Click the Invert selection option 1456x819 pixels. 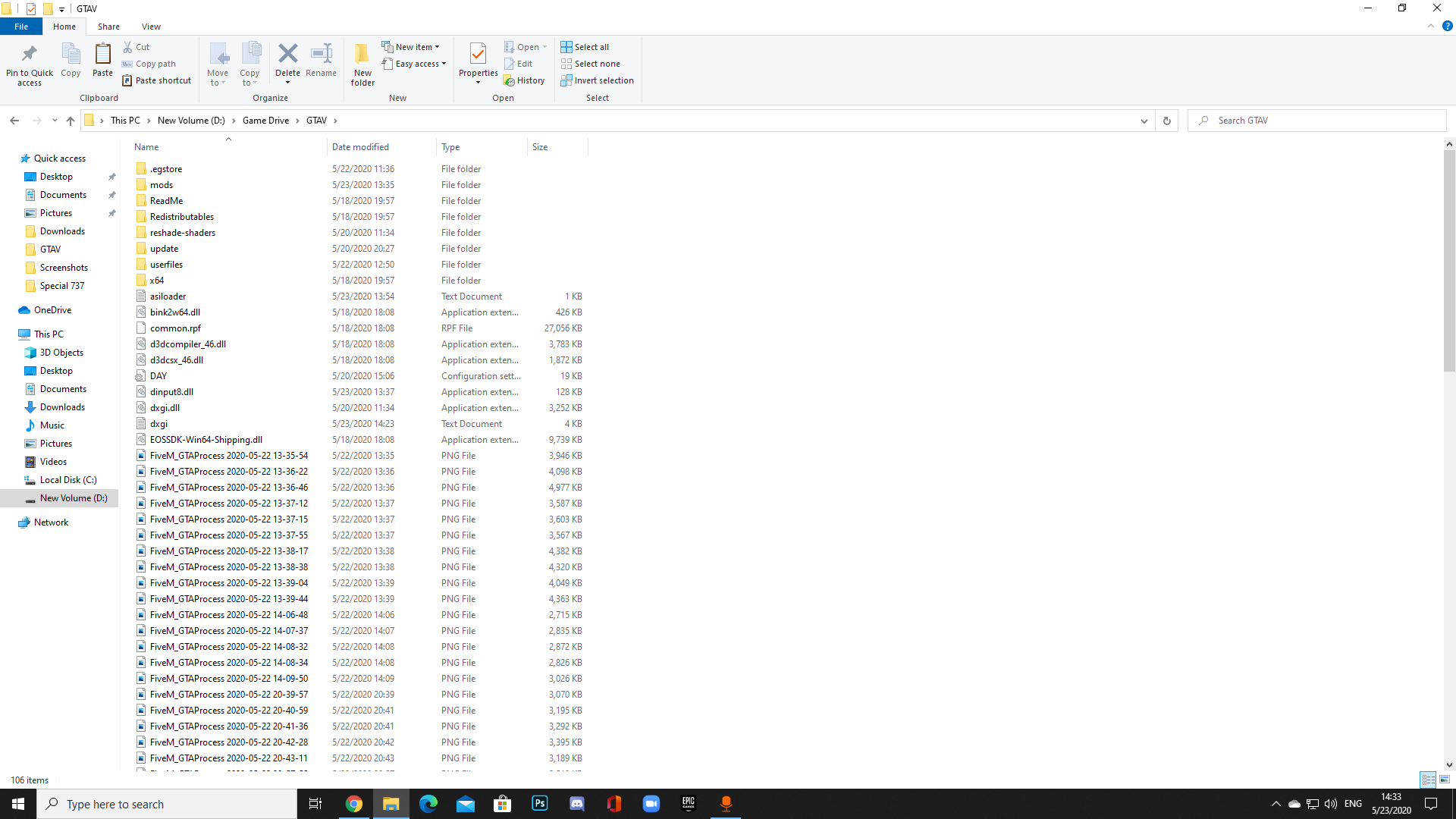[x=597, y=80]
